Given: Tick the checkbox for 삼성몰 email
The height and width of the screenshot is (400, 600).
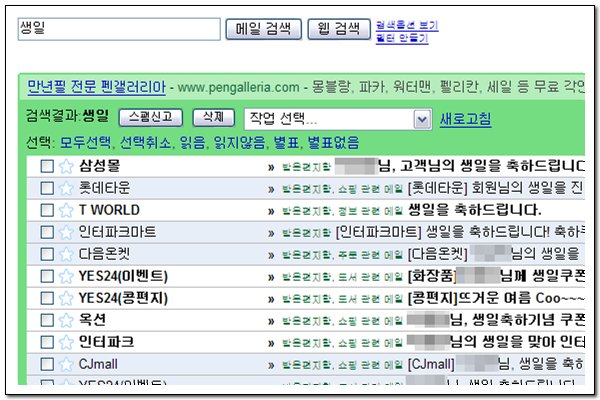Looking at the screenshot, I should tap(47, 166).
